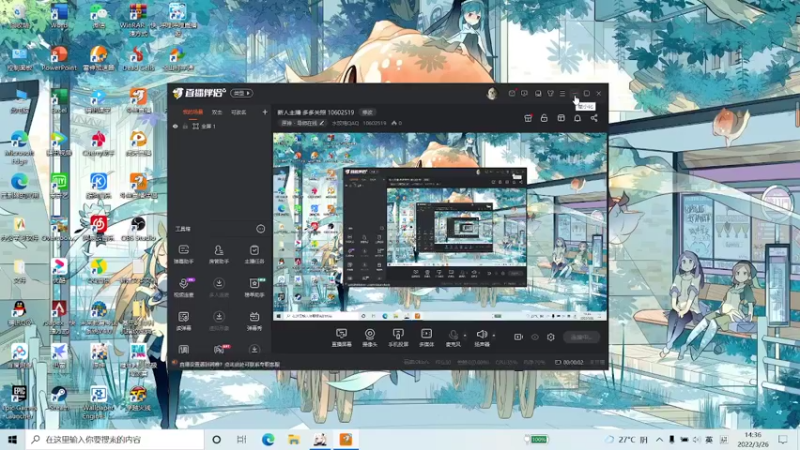Open the skin shirt icon in title bar

click(x=551, y=93)
